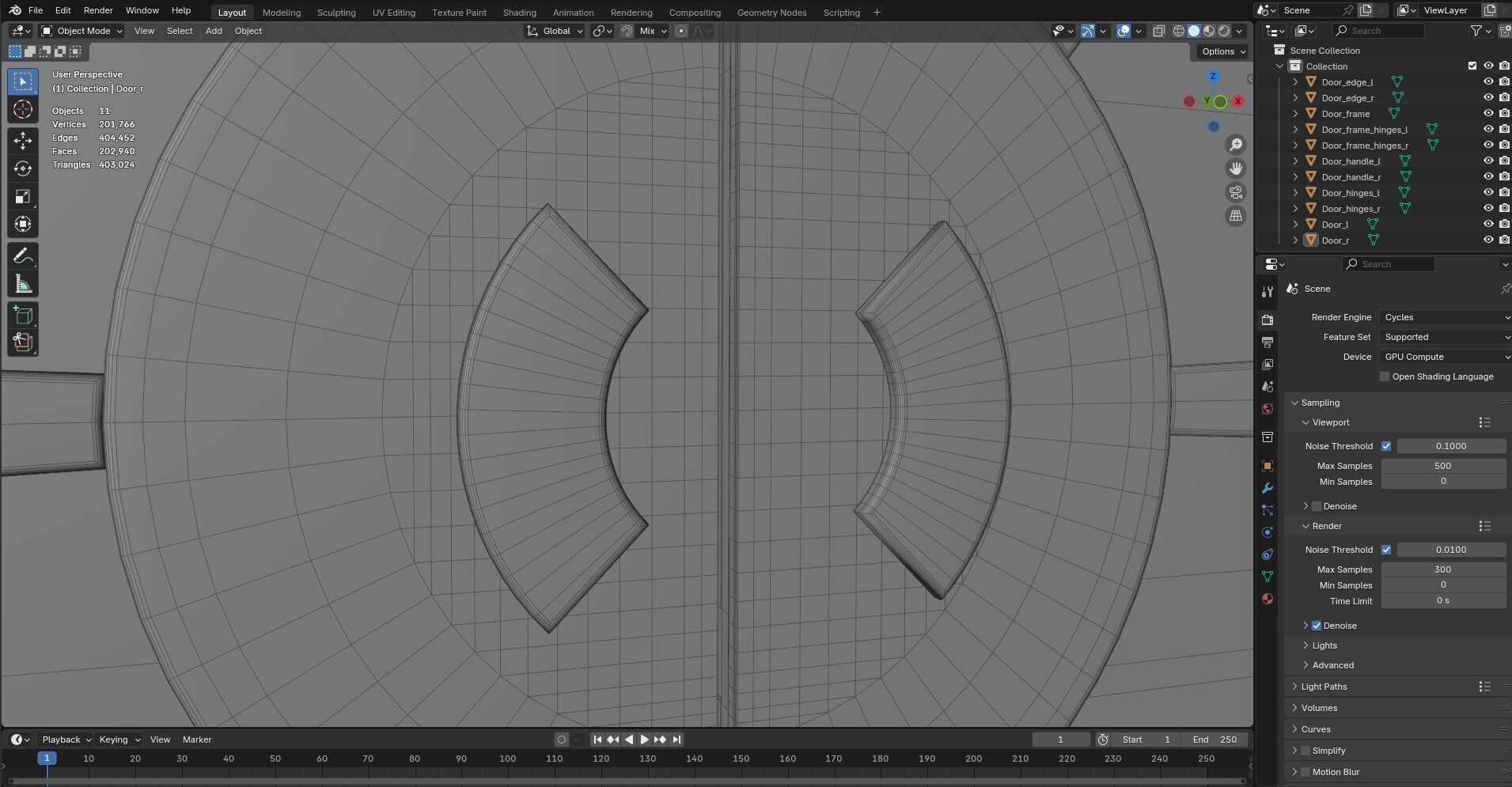Choose the Select Box tool
1512x787 pixels.
point(22,81)
